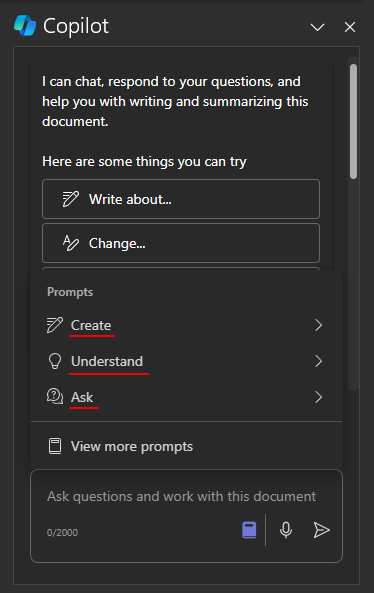The width and height of the screenshot is (374, 593).
Task: Click the question bubble icon beside Ask
Action: (x=55, y=397)
